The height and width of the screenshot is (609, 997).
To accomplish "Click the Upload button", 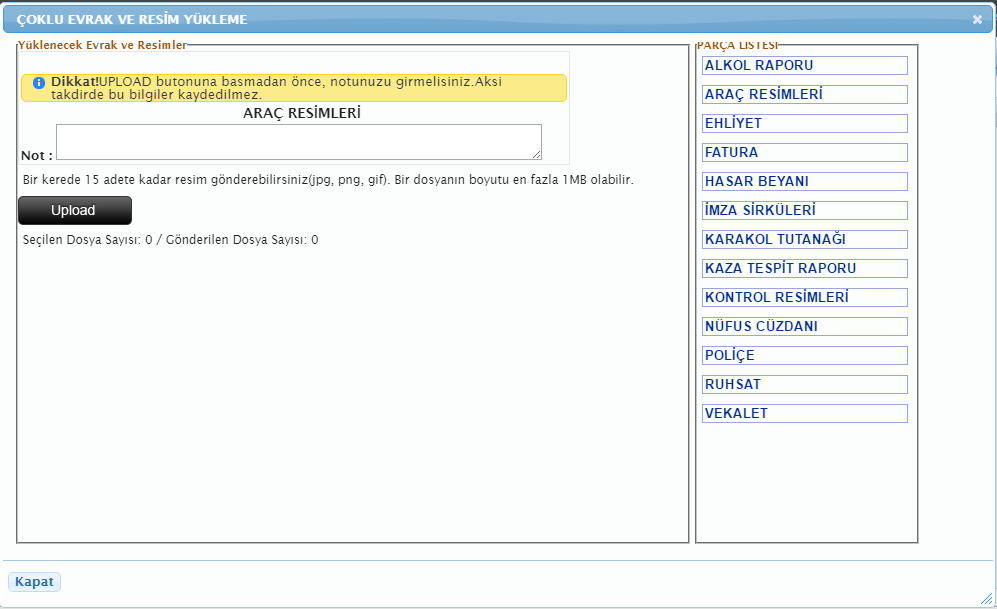I will coord(75,210).
